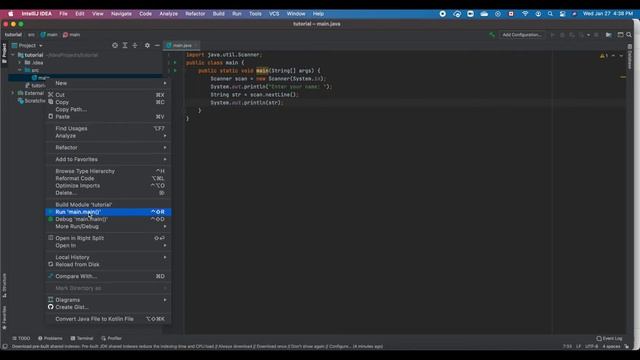Click the Build project hammer icon
Screen dimensions: 640x360
492,35
